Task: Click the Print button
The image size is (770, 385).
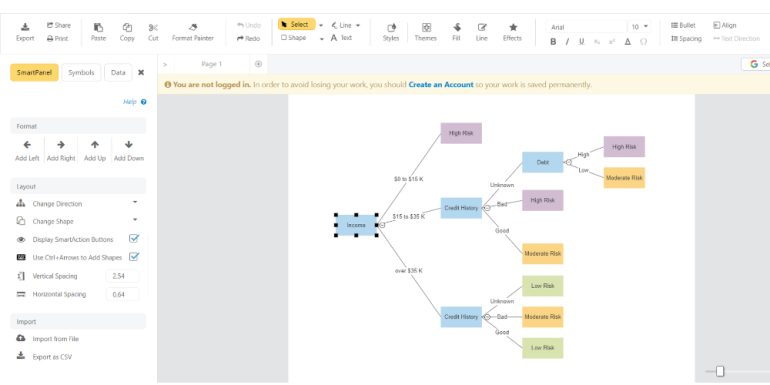Action: point(57,38)
